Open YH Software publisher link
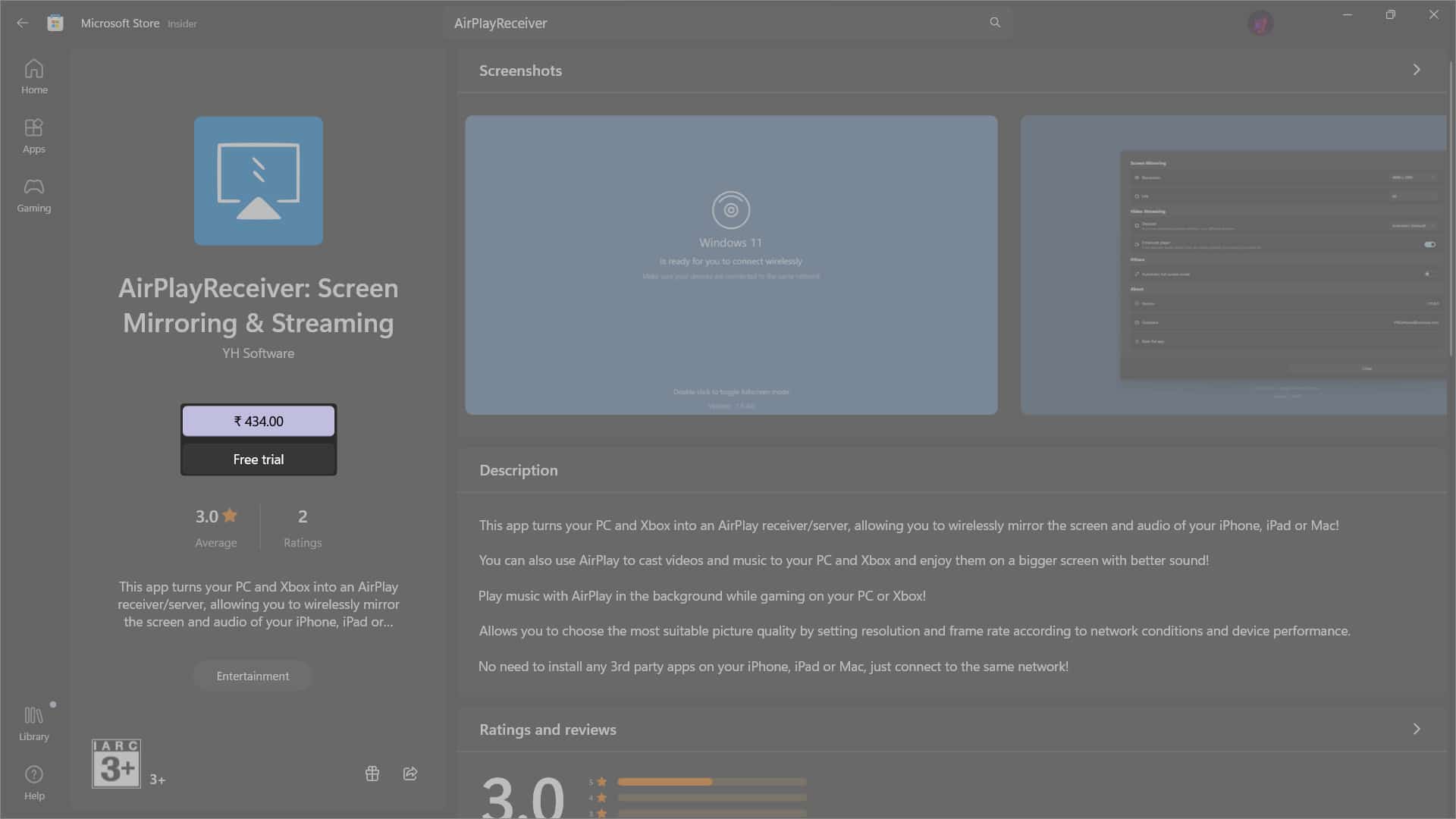 tap(259, 353)
